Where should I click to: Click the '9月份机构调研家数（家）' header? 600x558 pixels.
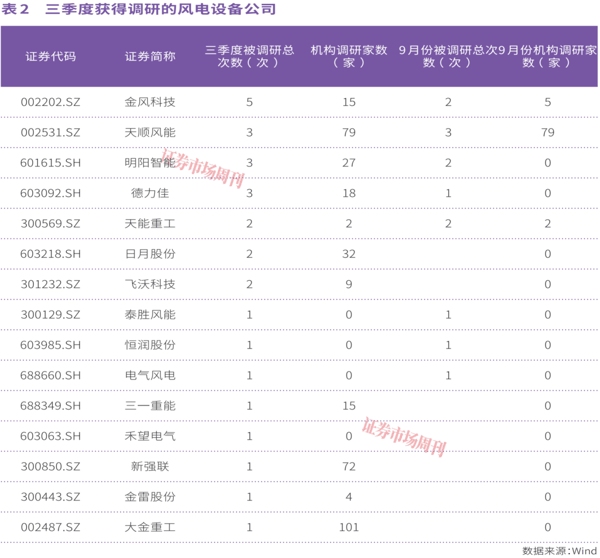[x=548, y=56]
